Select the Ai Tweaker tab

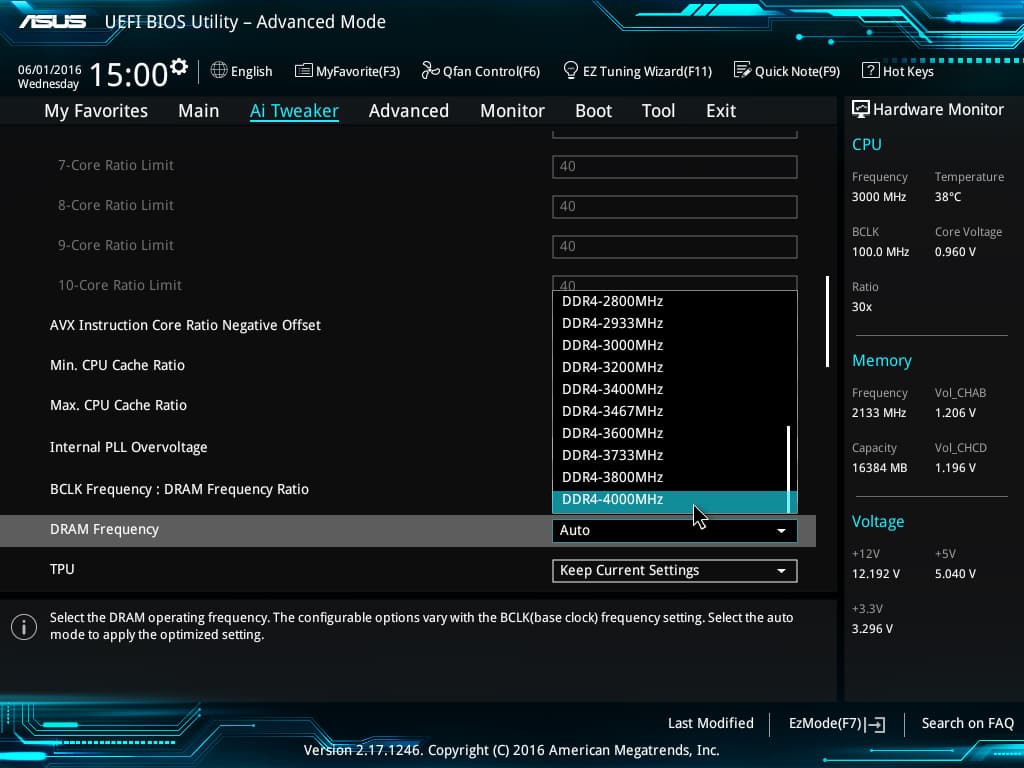294,111
